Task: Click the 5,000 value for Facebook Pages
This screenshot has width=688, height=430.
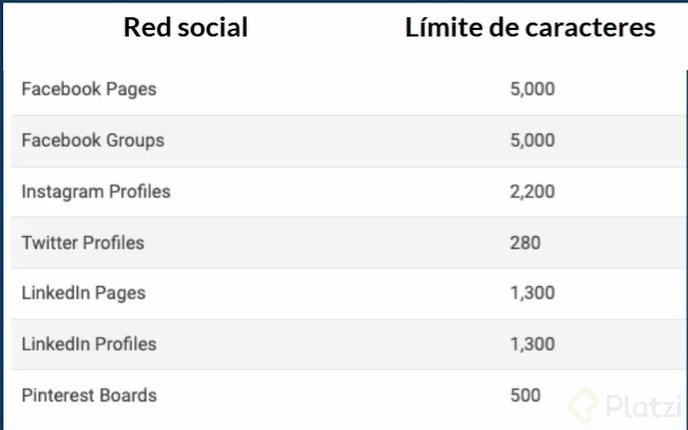Action: click(532, 89)
